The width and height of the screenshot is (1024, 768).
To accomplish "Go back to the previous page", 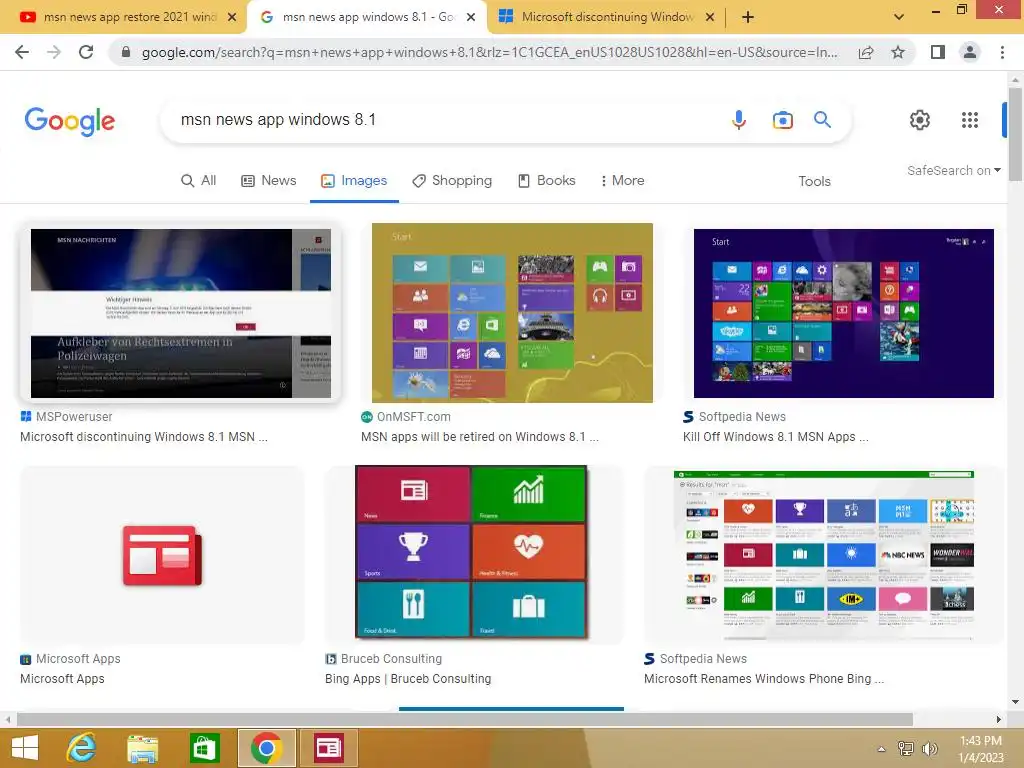I will click(x=22, y=52).
